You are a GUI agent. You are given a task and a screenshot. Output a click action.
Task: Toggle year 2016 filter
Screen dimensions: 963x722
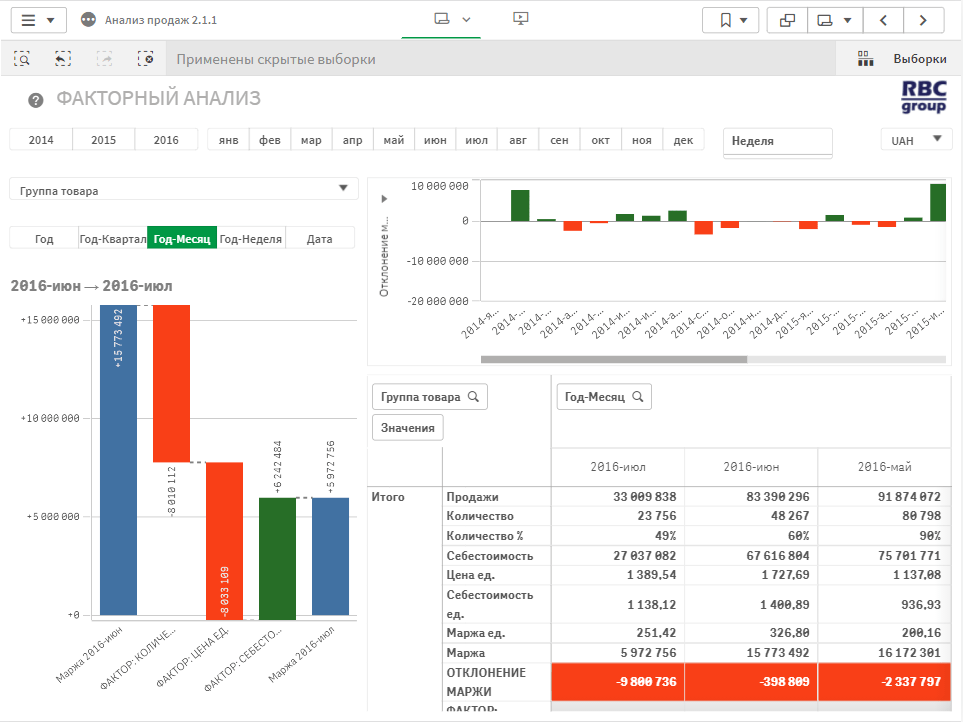pyautogui.click(x=166, y=140)
